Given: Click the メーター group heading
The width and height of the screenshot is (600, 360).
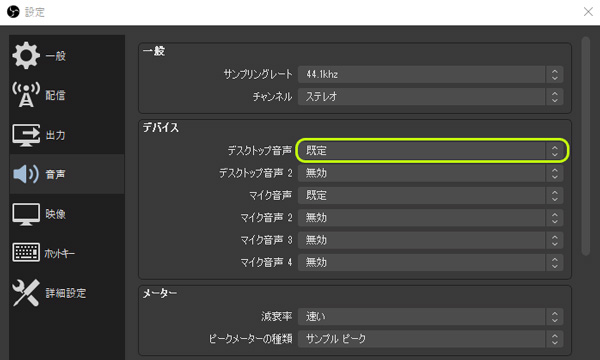Looking at the screenshot, I should tap(160, 293).
